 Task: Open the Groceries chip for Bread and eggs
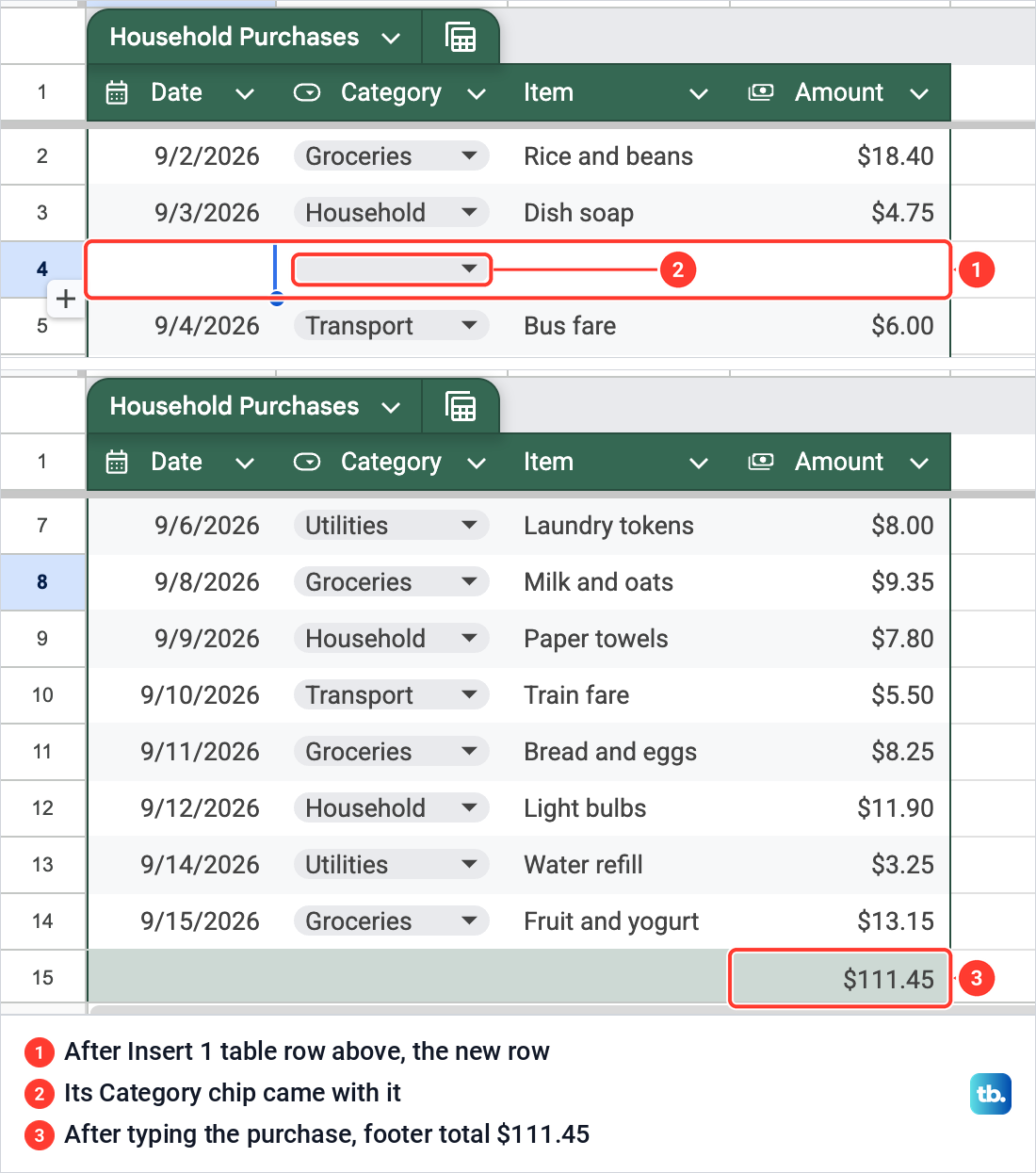(391, 752)
